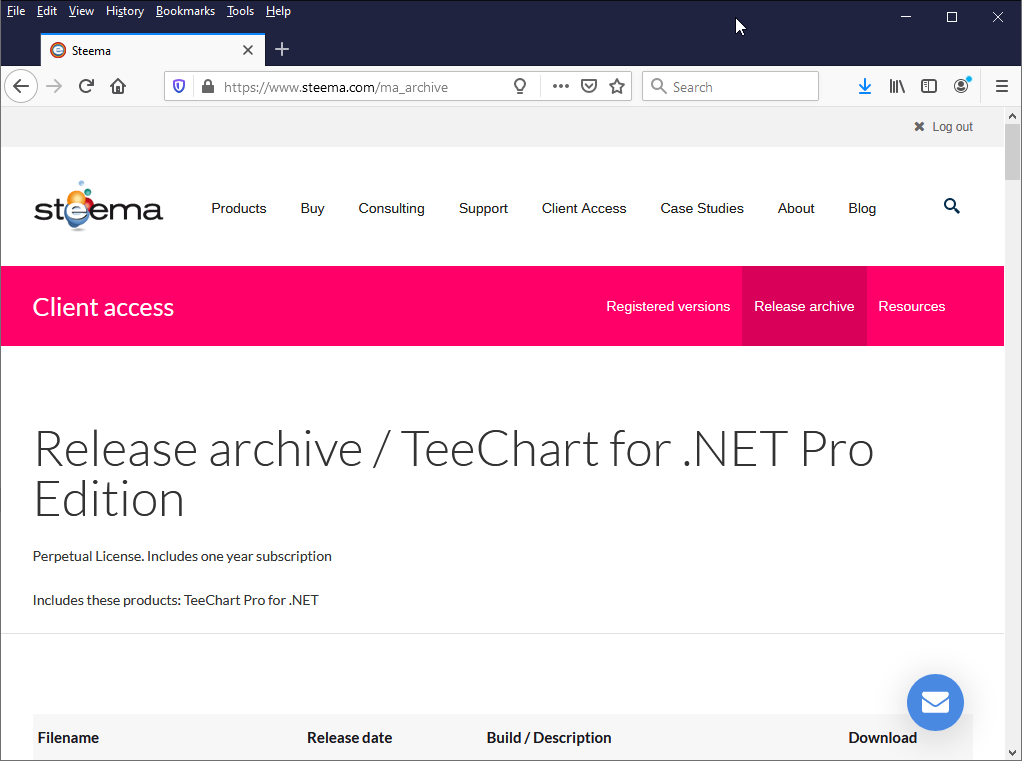Open the History menu
Viewport: 1022px width, 761px height.
coord(124,11)
